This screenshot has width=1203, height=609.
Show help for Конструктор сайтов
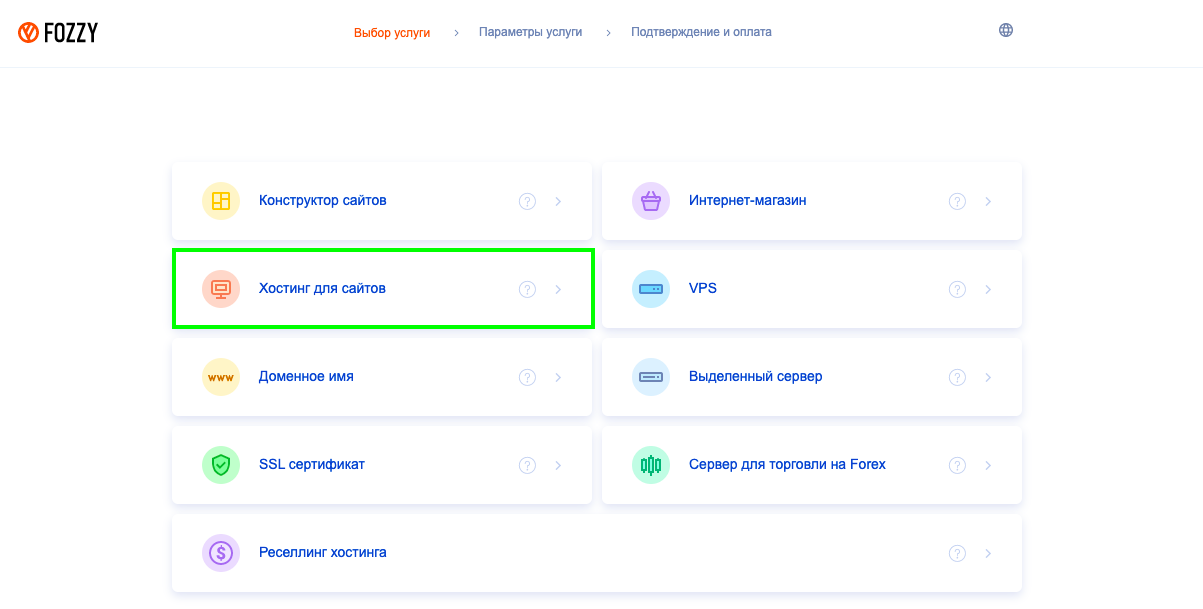coord(527,201)
